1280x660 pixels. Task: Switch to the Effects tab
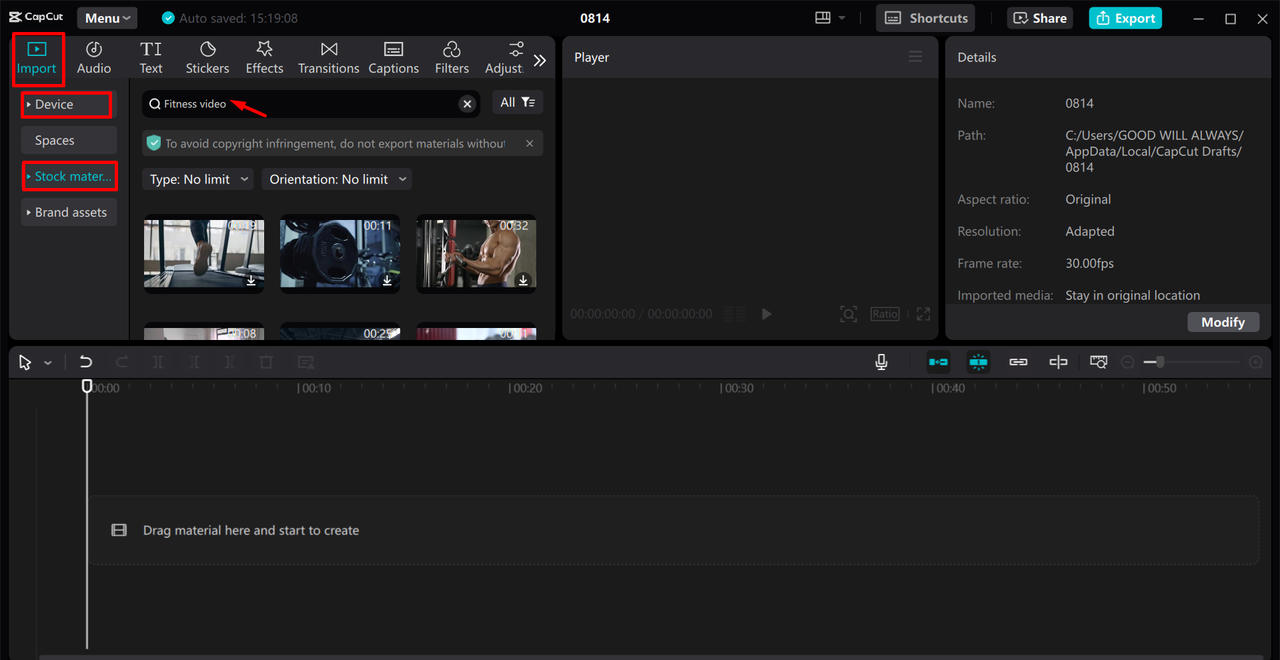click(264, 58)
